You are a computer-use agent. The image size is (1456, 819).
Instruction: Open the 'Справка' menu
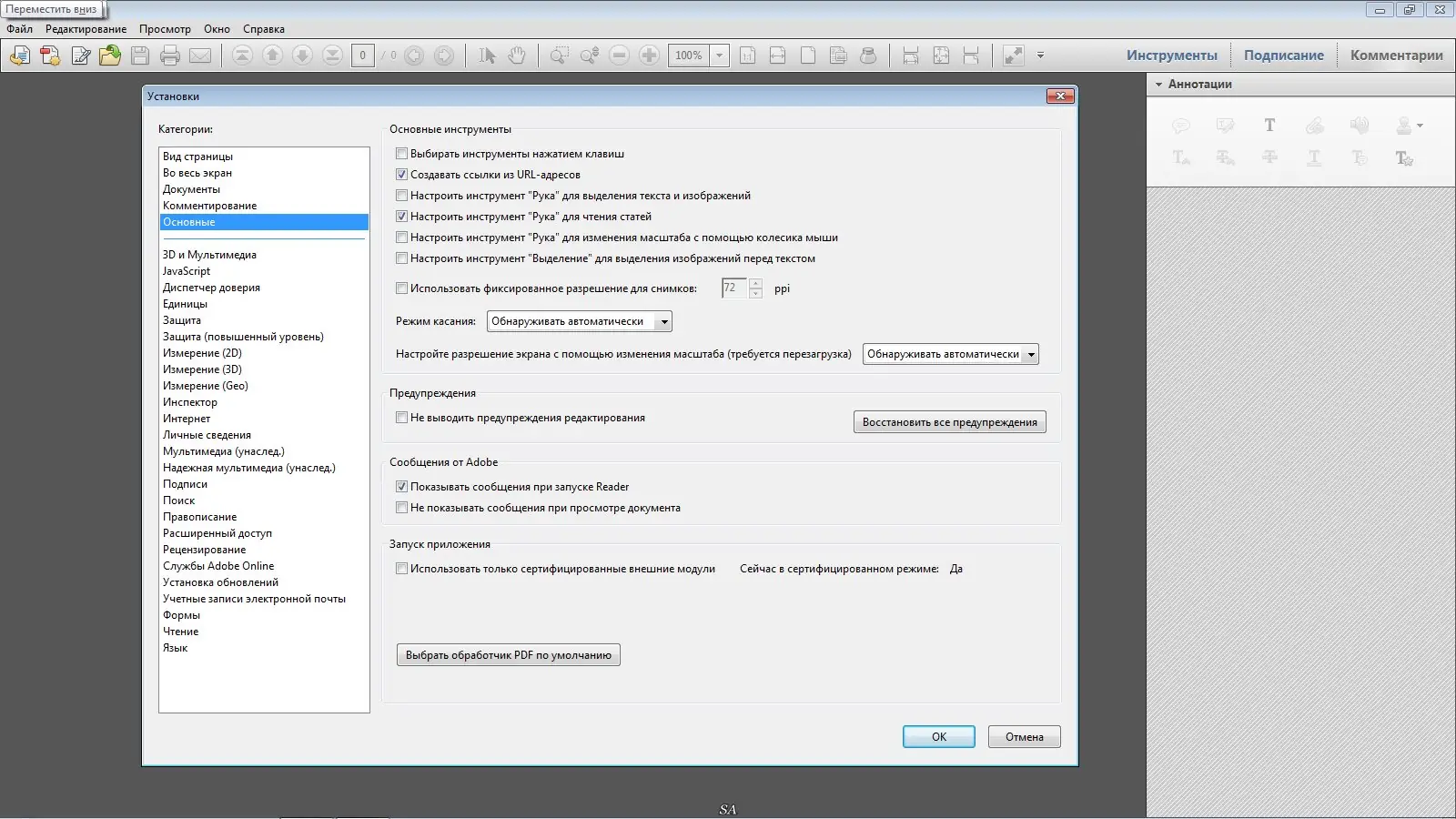pos(264,29)
